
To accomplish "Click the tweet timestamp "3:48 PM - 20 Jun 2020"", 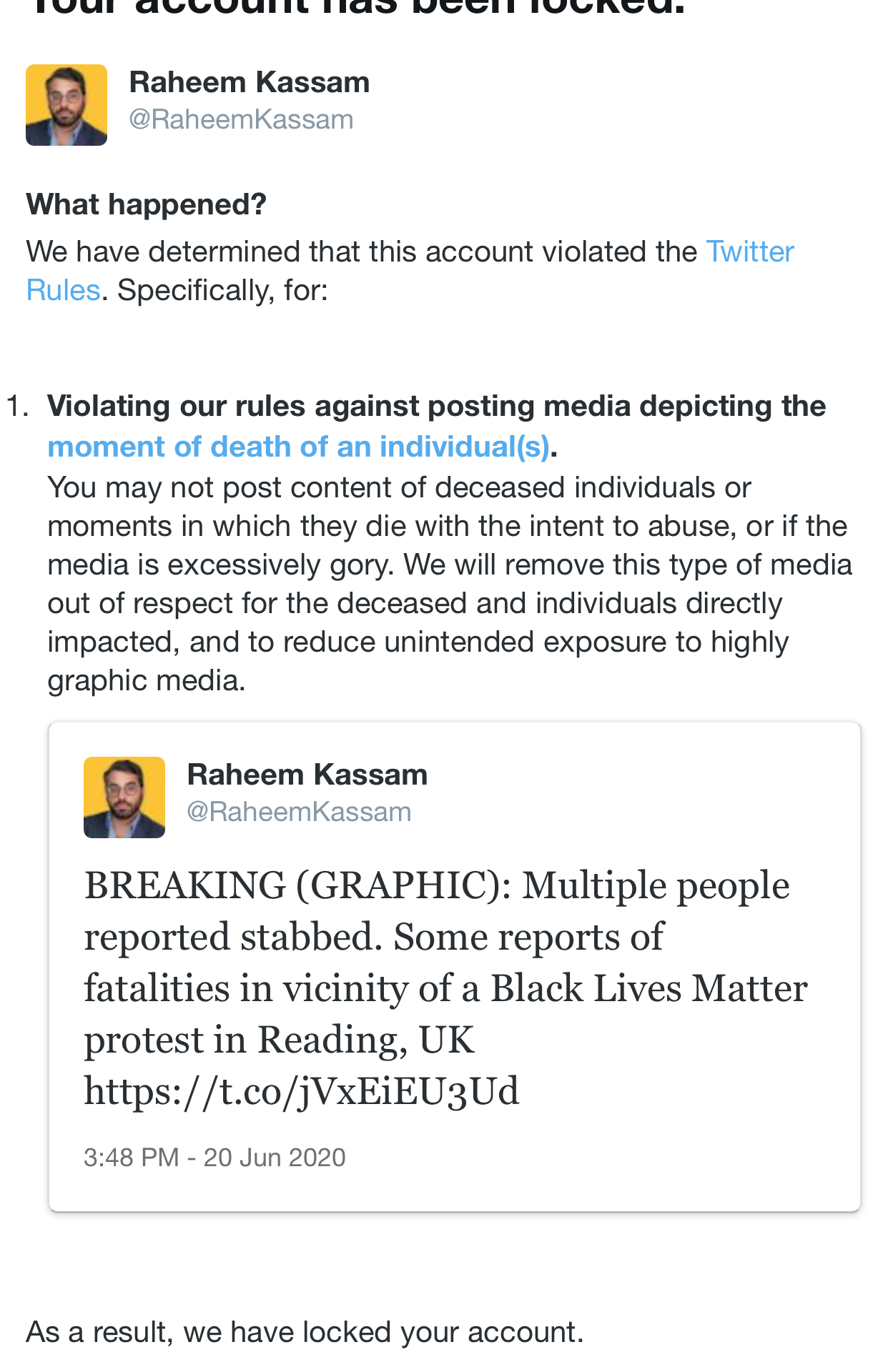I will click(x=214, y=1158).
